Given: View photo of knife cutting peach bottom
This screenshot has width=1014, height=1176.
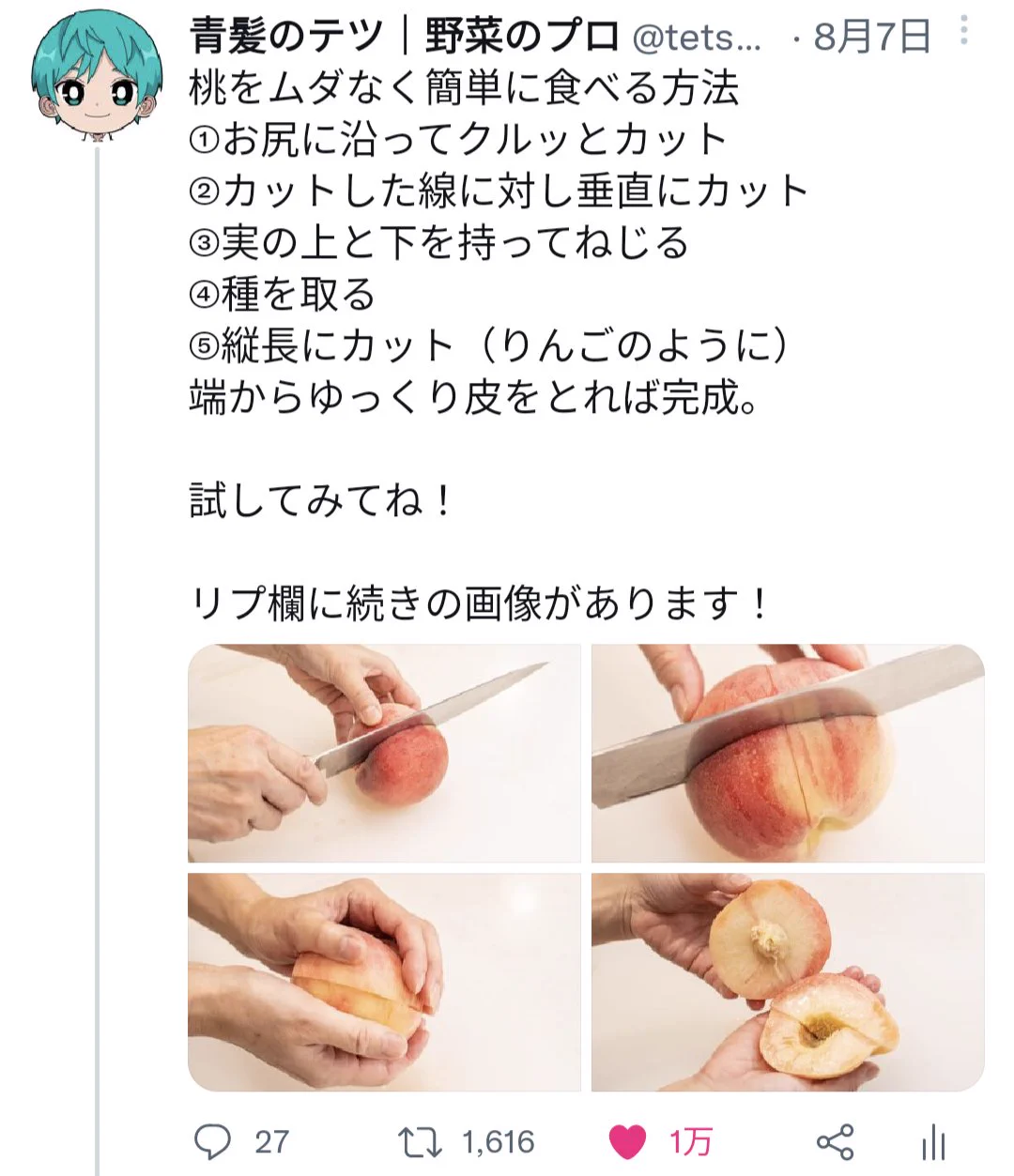Looking at the screenshot, I should 384,753.
